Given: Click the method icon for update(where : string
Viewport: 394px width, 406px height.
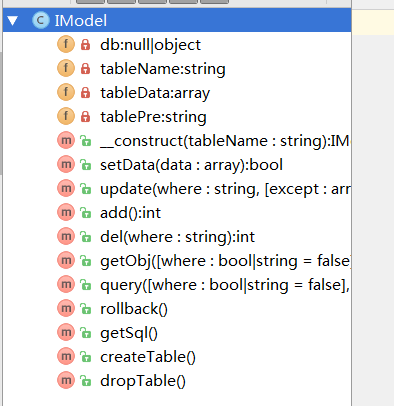Looking at the screenshot, I should [66, 188].
